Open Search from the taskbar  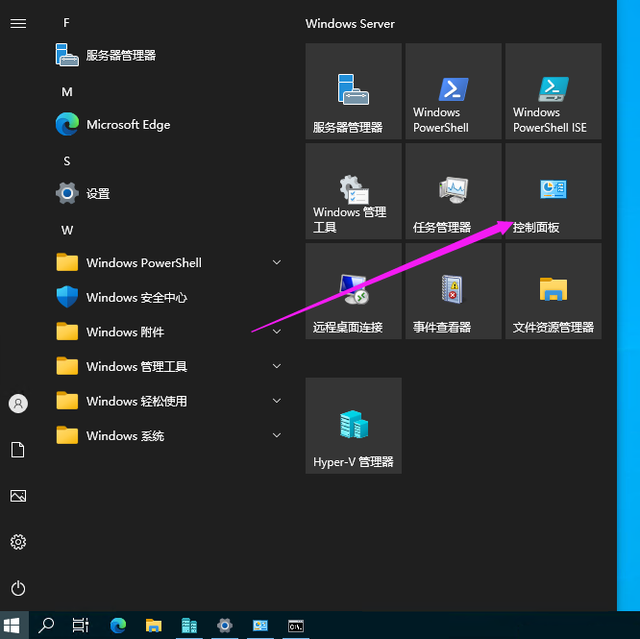coord(46,625)
